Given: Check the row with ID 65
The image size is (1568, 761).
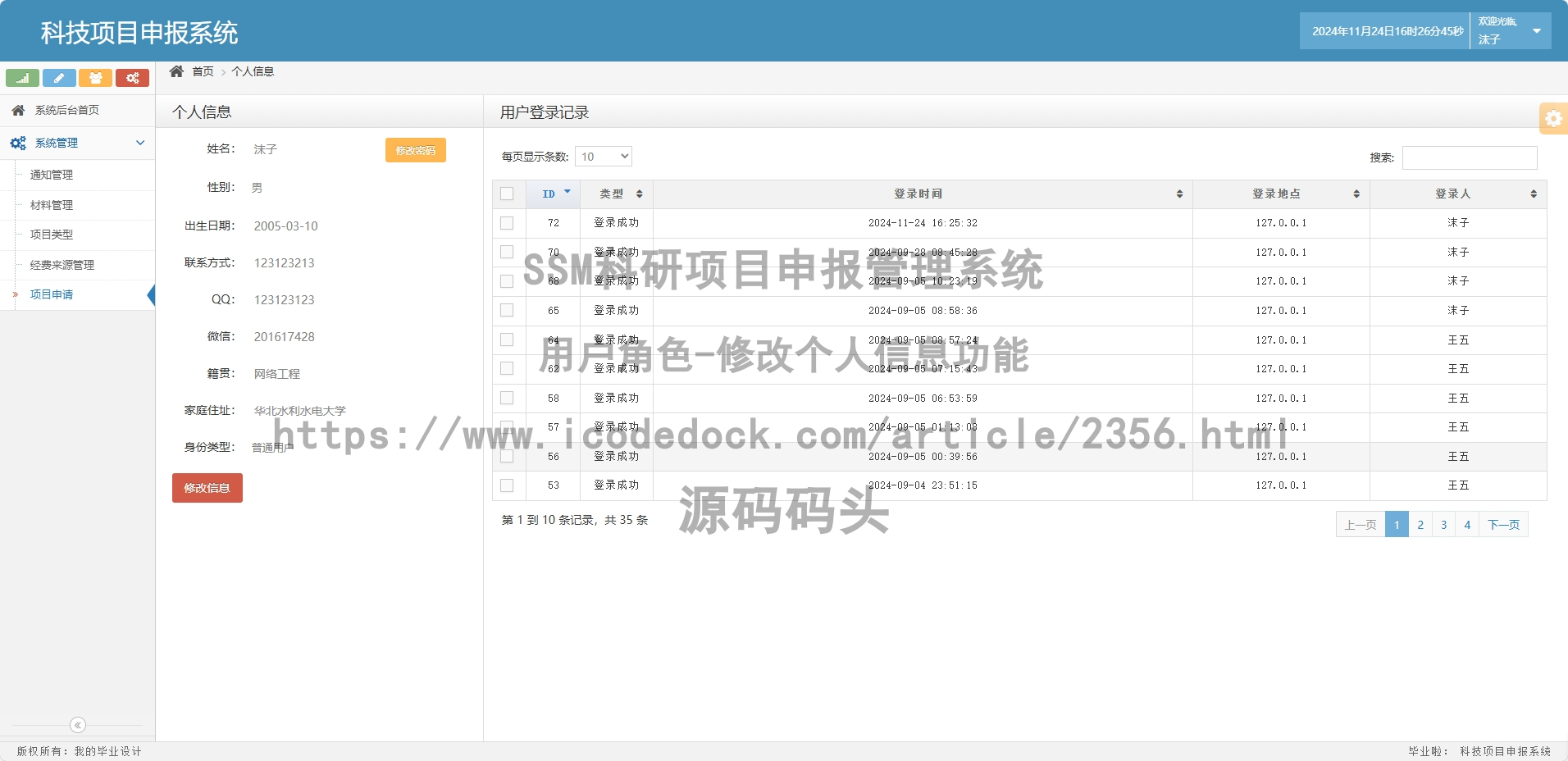Looking at the screenshot, I should pos(507,311).
